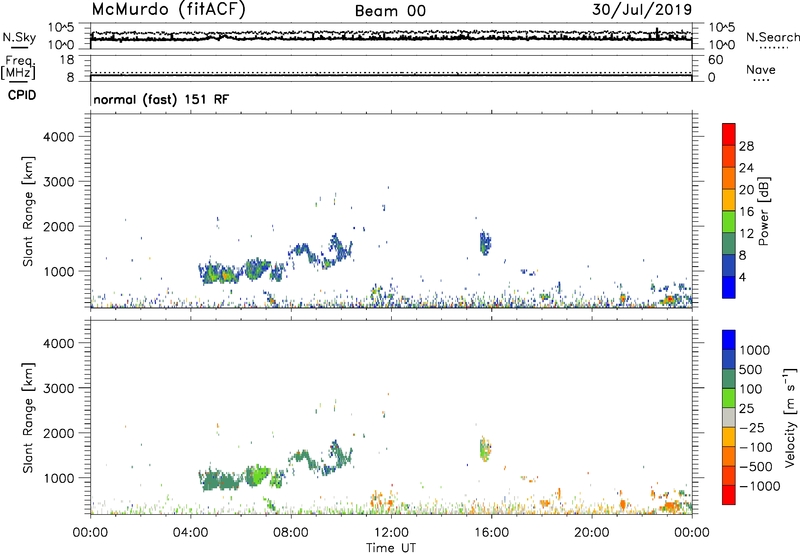Select the CPID row label
Viewport: 800px width, 554px height.
[22, 95]
